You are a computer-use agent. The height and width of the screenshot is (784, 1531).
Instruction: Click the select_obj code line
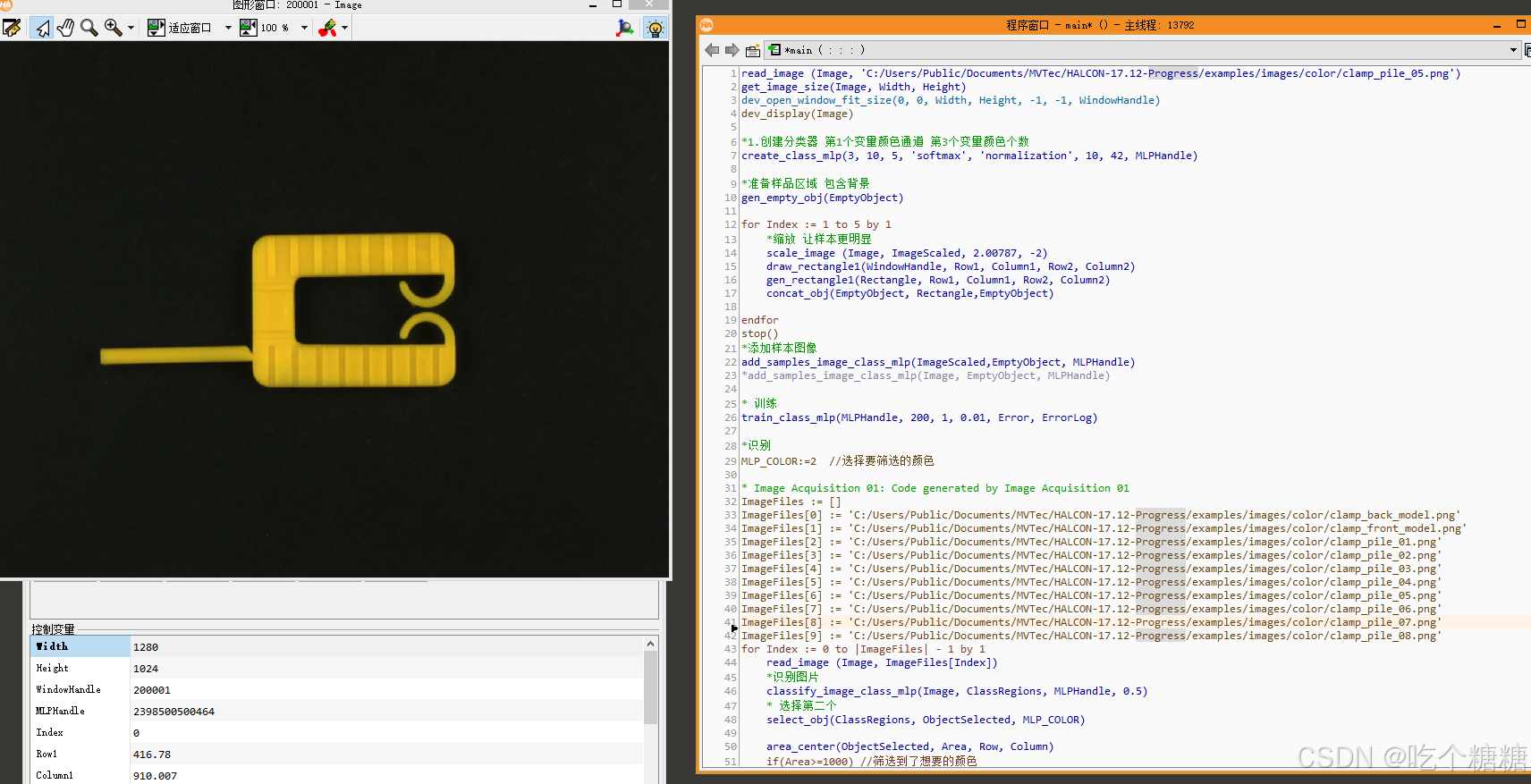(926, 720)
